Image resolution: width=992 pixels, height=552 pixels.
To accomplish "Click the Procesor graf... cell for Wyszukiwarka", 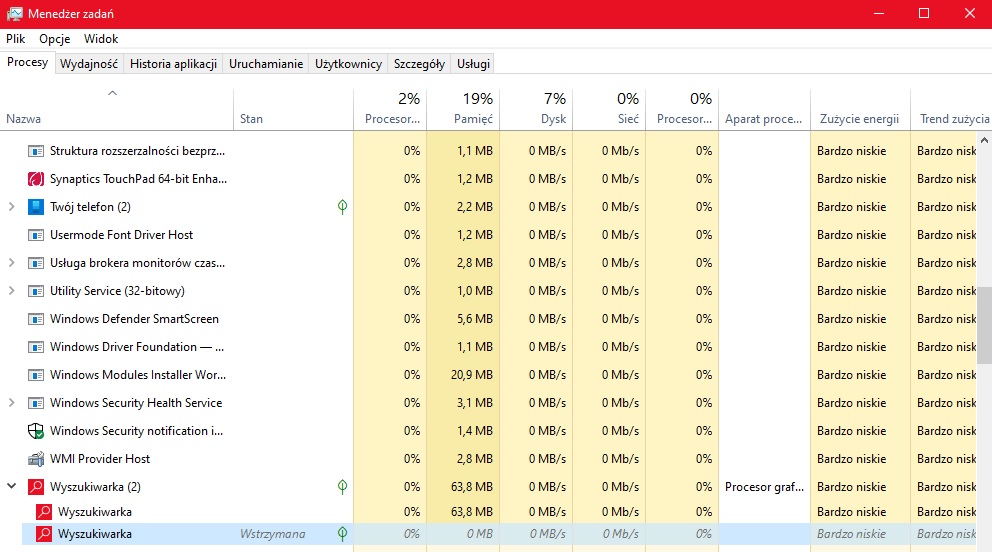I will [x=764, y=487].
